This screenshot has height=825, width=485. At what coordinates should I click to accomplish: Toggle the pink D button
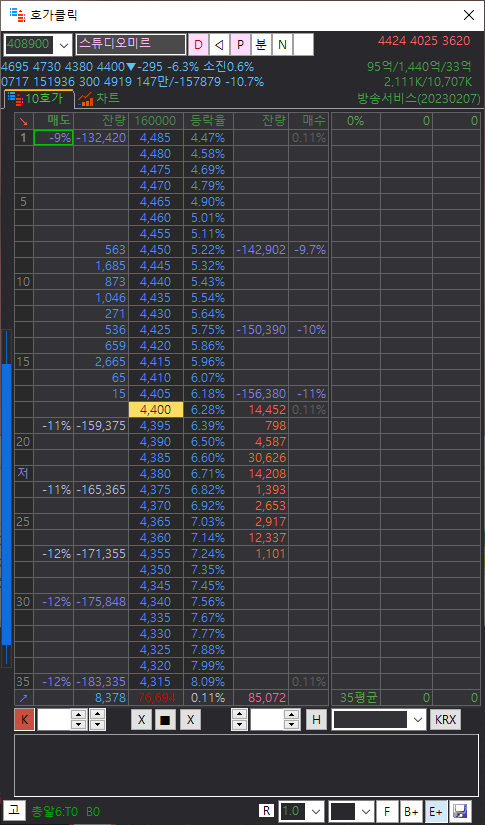click(198, 45)
